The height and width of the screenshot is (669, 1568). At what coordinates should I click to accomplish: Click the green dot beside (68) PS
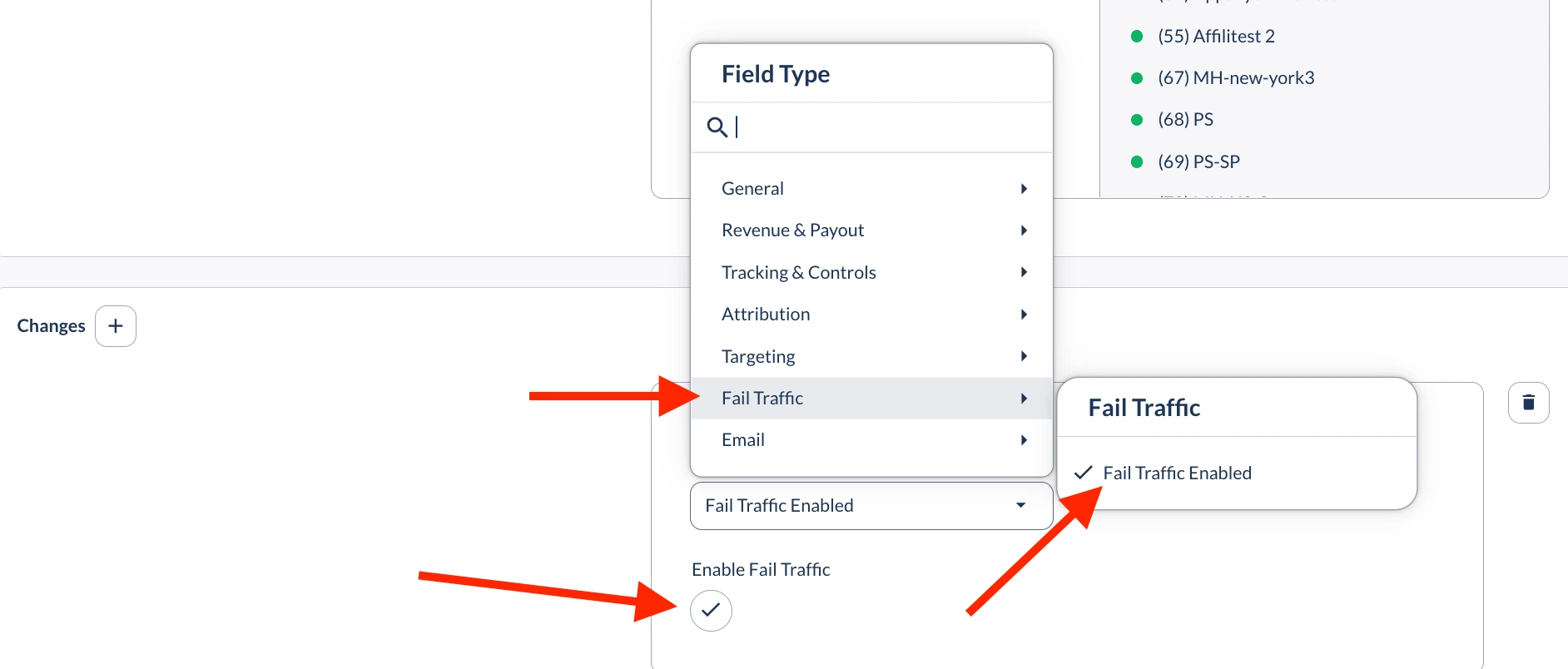1137,120
